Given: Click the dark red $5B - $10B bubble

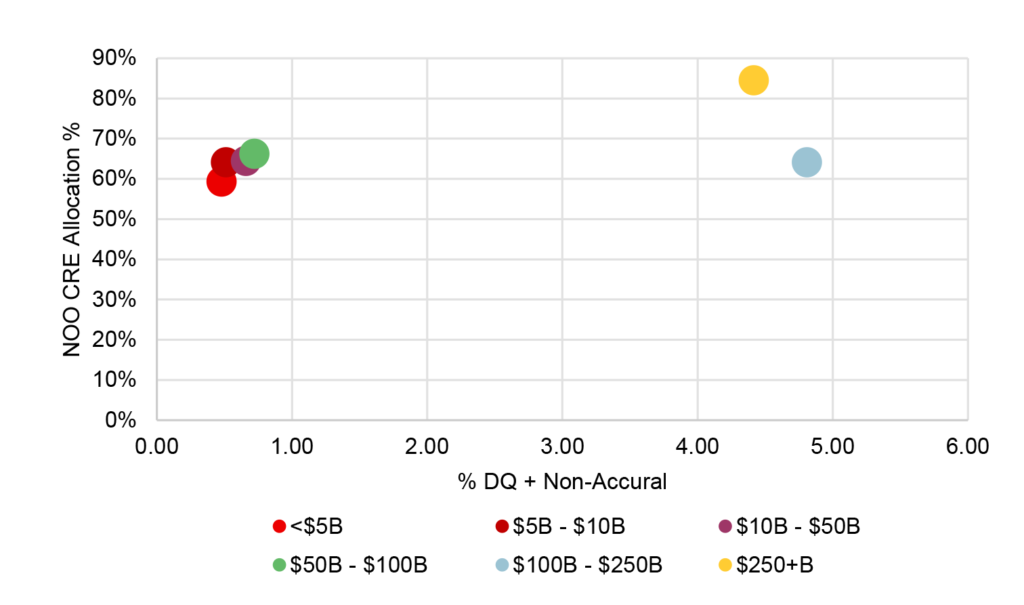Looking at the screenshot, I should 224,162.
